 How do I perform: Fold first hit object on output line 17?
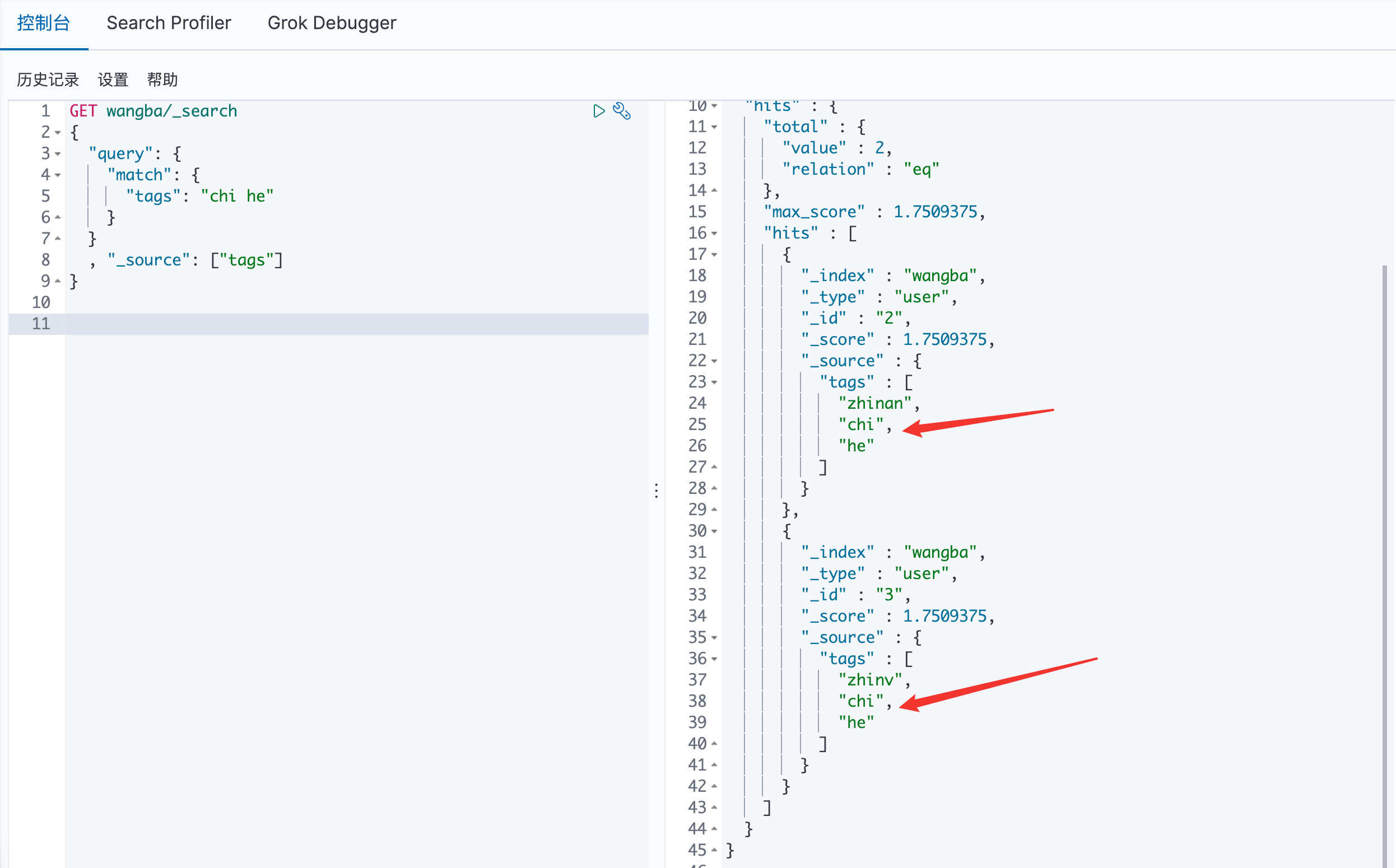(714, 254)
